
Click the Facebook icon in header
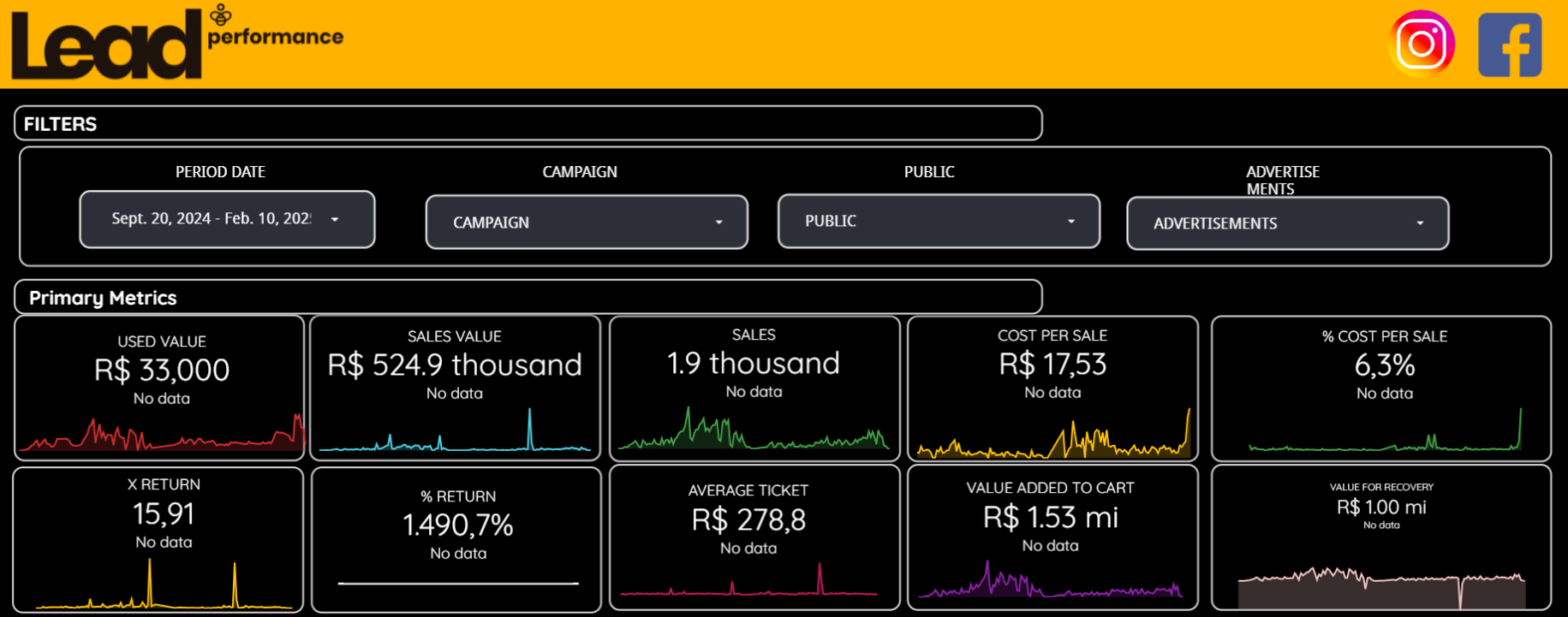pos(1510,44)
